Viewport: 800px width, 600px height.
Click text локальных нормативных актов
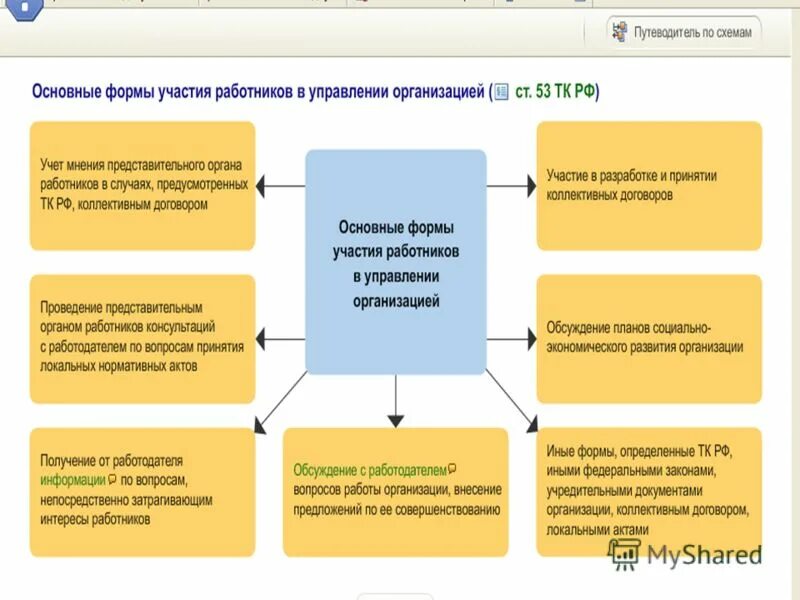(118, 366)
